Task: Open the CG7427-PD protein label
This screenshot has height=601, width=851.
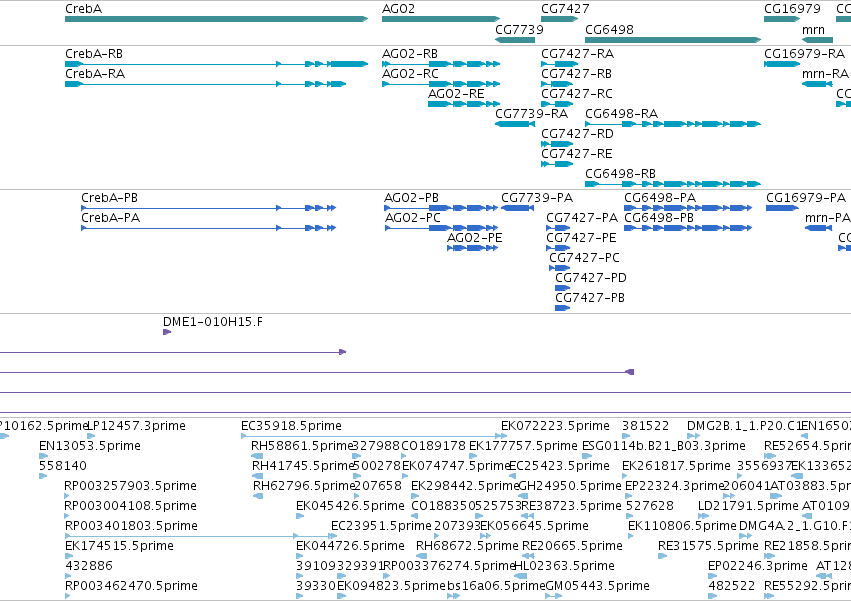Action: pos(590,278)
